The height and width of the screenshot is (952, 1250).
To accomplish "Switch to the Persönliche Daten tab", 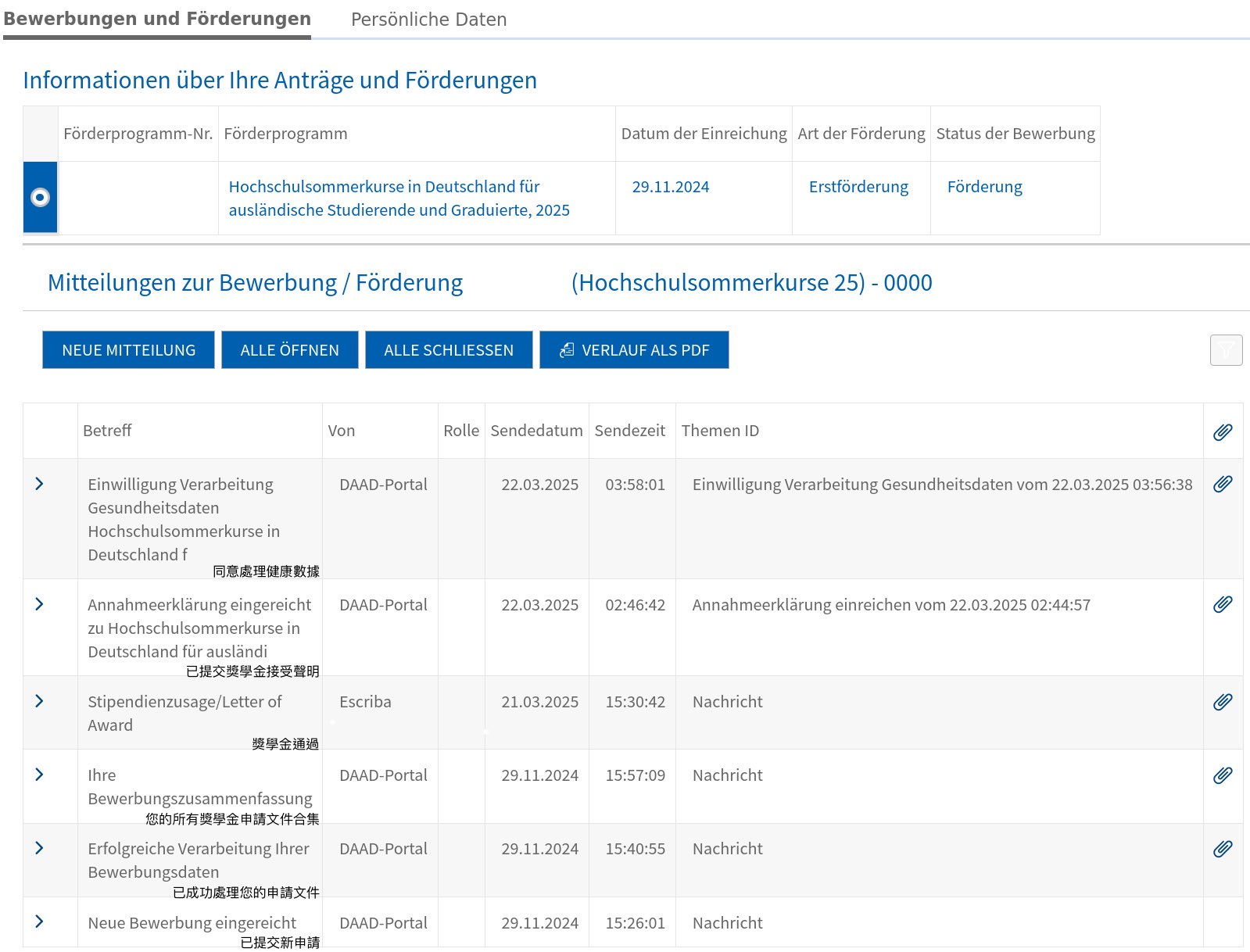I will pyautogui.click(x=428, y=20).
